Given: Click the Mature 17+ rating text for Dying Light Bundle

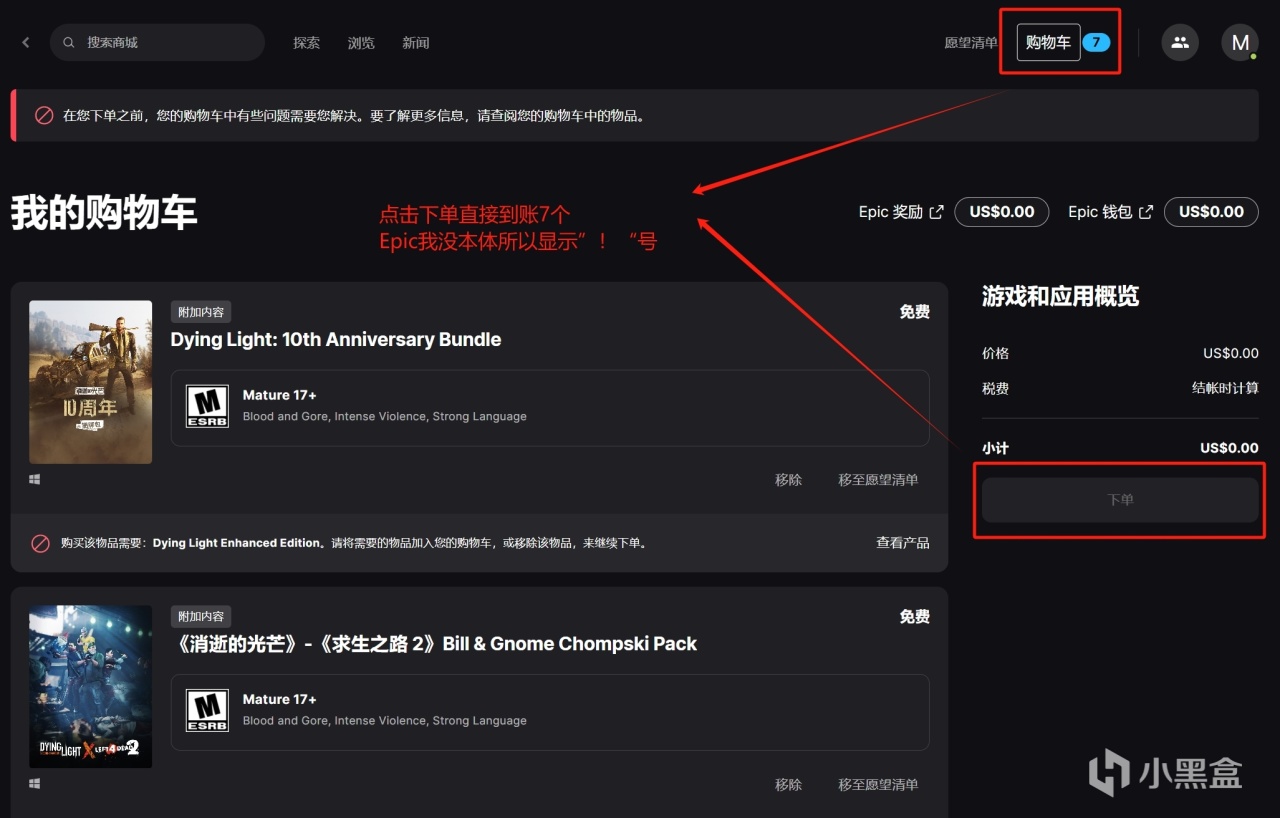Looking at the screenshot, I should click(280, 395).
